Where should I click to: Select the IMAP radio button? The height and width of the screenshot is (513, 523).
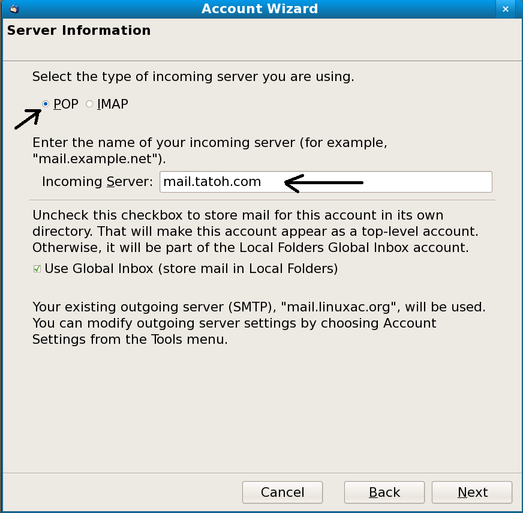tap(89, 104)
